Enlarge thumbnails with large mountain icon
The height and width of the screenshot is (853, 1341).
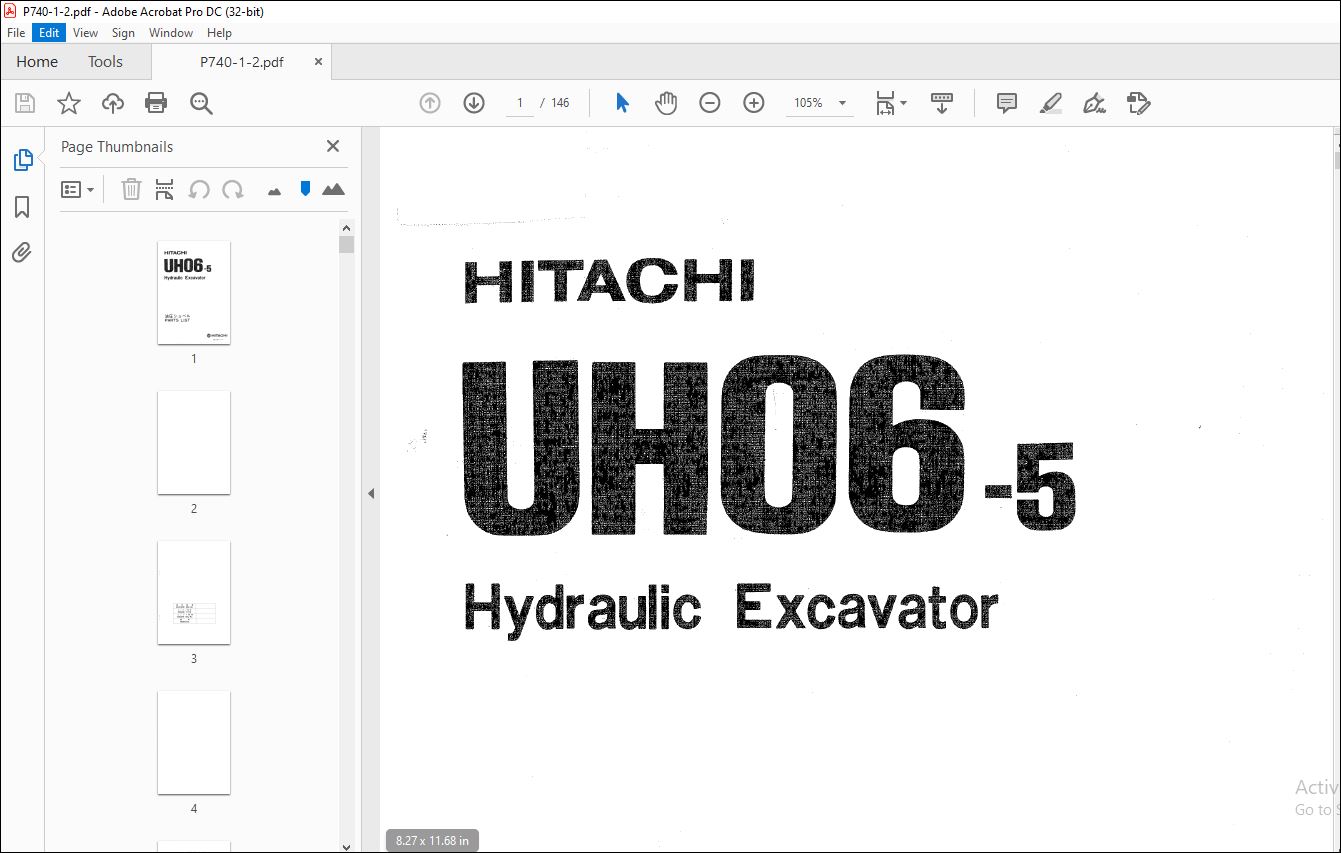tap(333, 189)
